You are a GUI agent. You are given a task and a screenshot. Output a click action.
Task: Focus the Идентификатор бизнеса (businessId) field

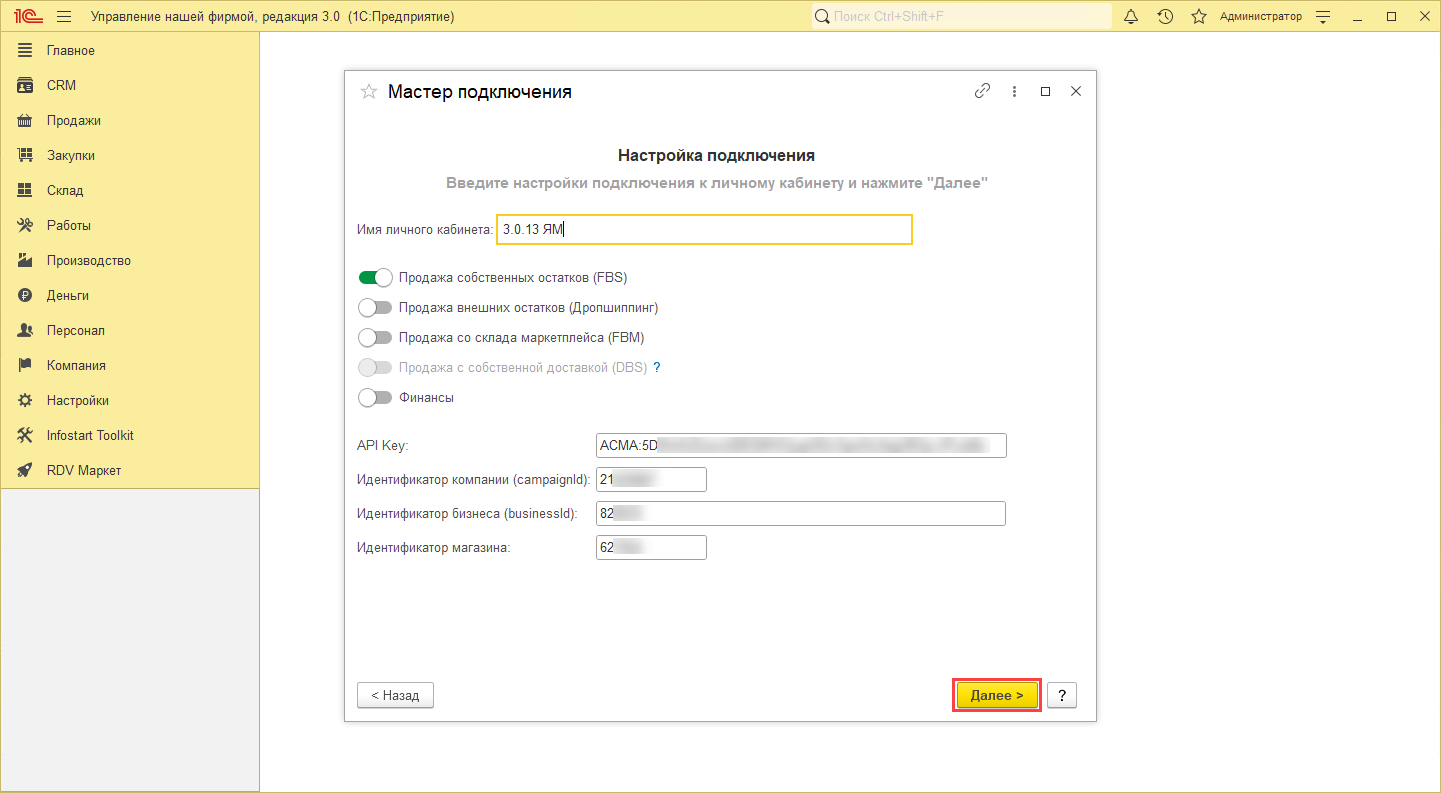pos(801,513)
